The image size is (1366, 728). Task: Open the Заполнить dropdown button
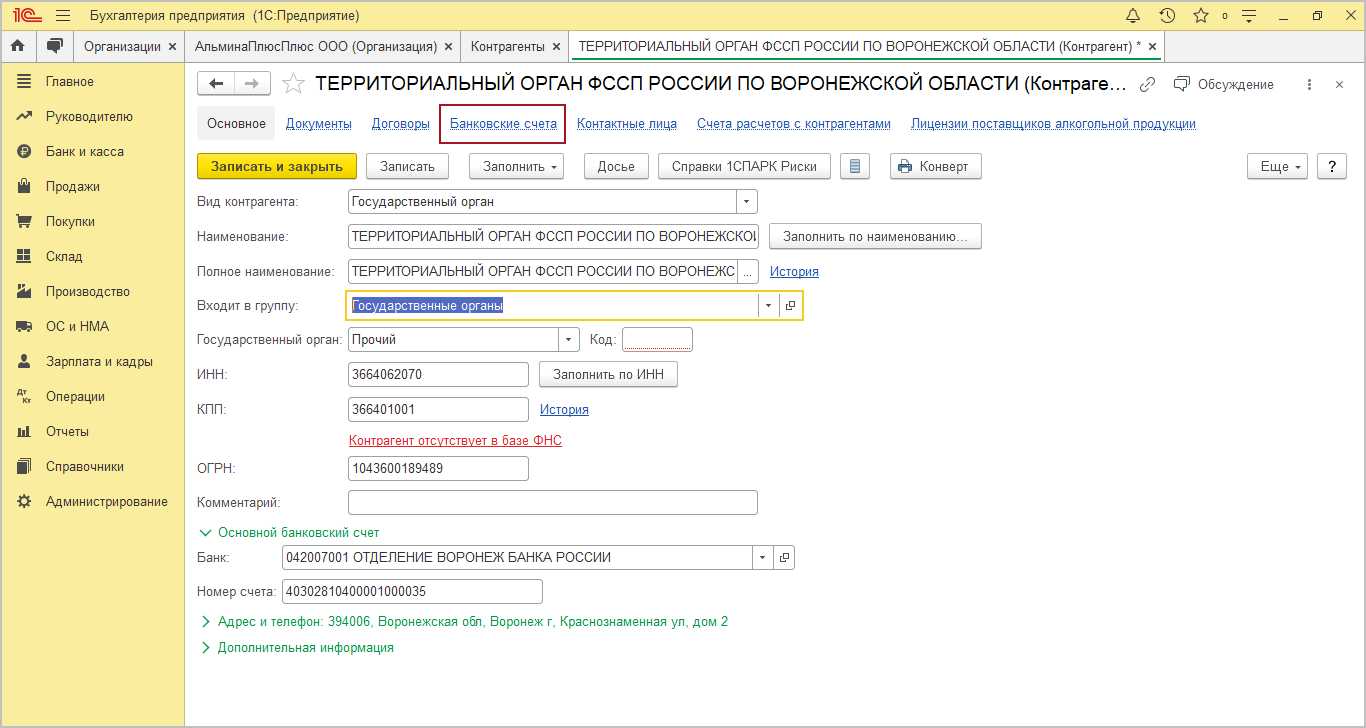tap(517, 166)
